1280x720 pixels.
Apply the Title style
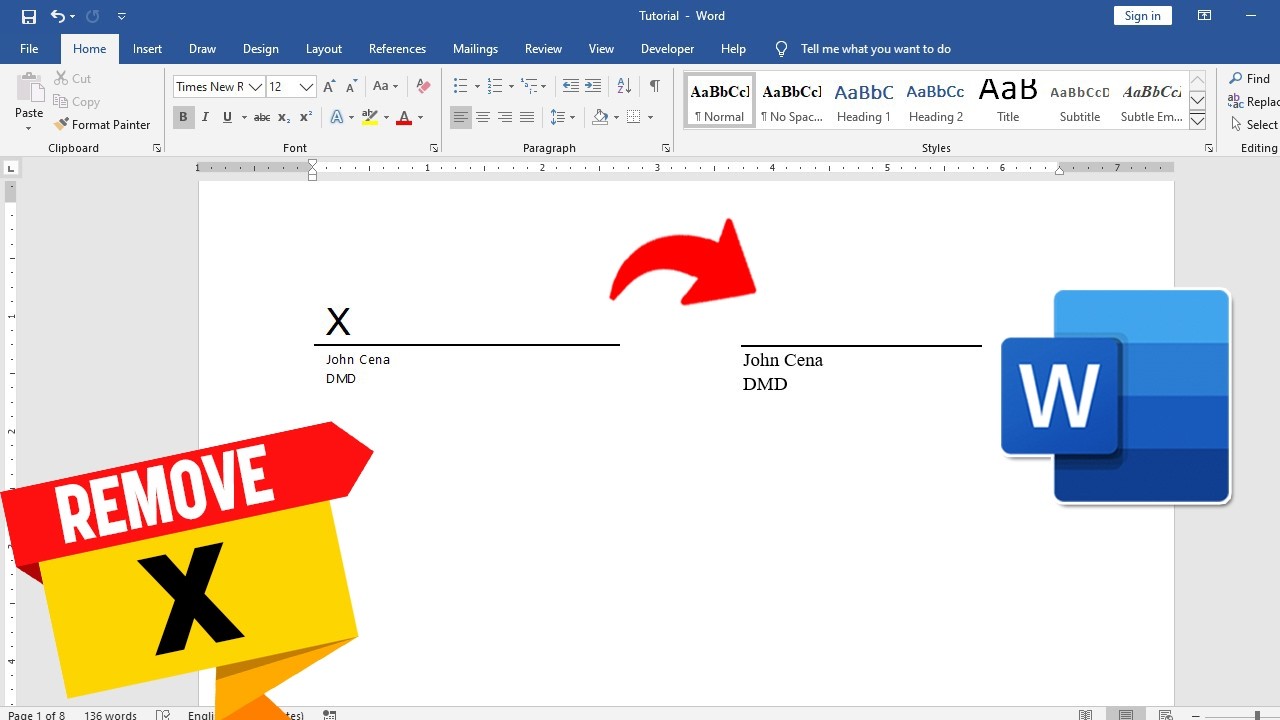(x=1008, y=101)
